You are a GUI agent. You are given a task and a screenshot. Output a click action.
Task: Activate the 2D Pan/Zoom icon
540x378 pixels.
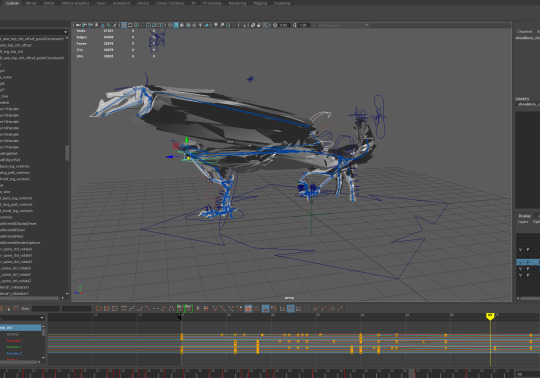pos(108,25)
